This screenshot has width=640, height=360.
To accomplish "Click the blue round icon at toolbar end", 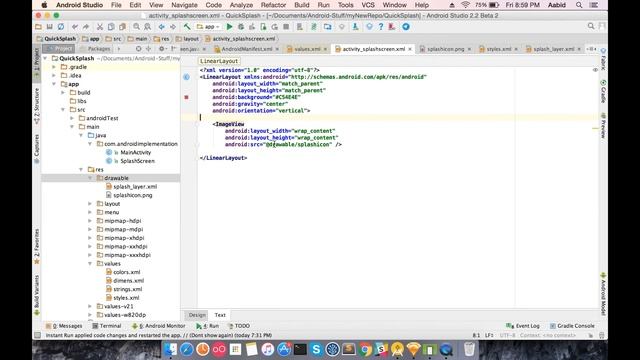I will 406,27.
